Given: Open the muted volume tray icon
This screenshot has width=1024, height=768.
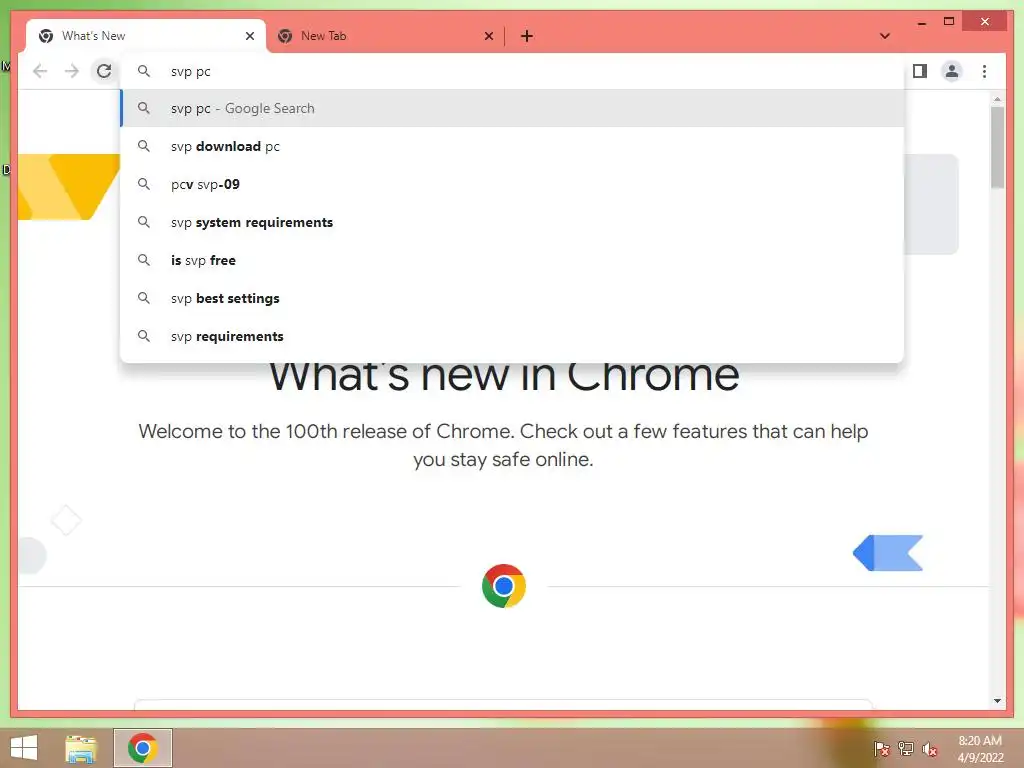Looking at the screenshot, I should [x=929, y=748].
